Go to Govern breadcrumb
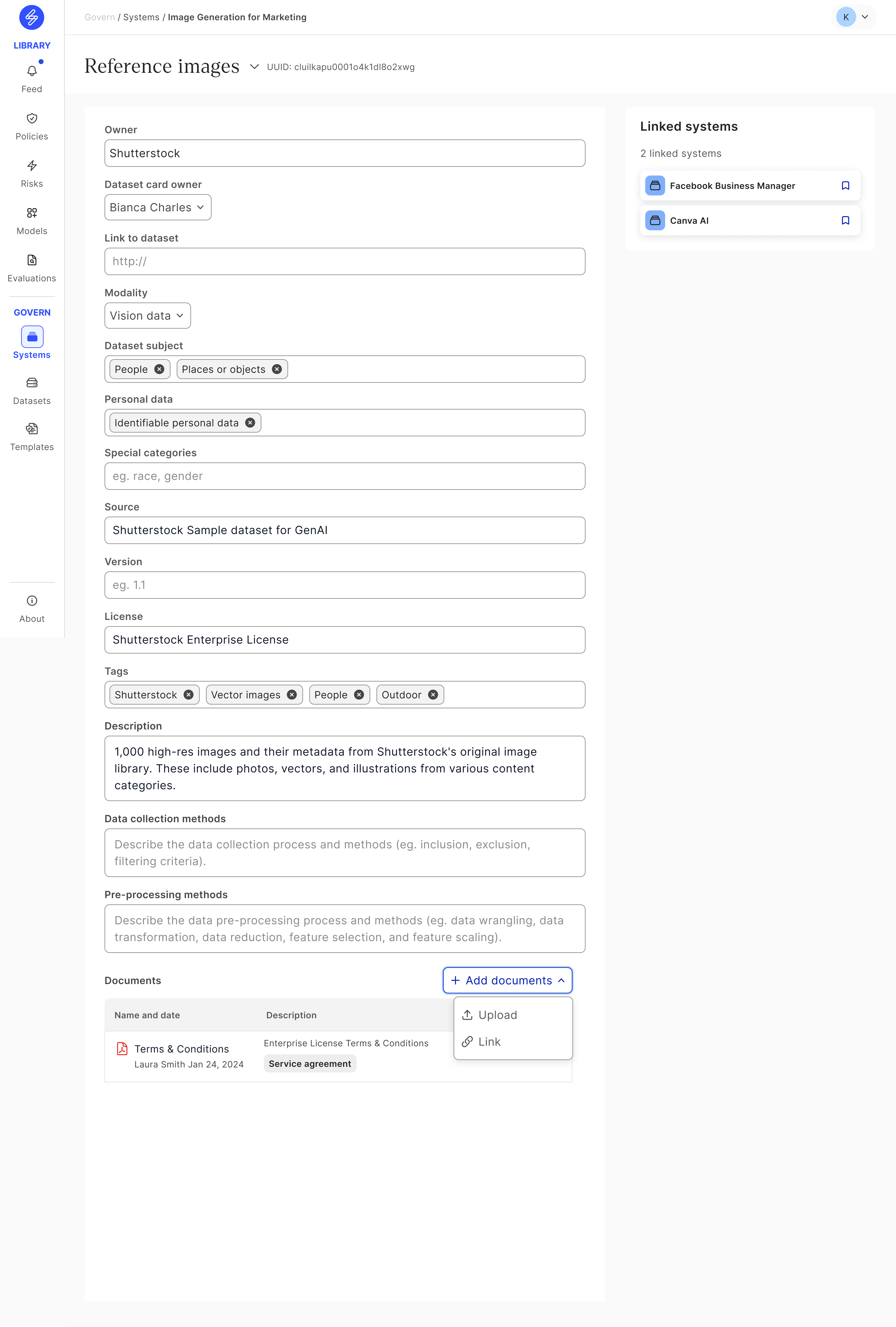The image size is (896, 1327). (100, 17)
